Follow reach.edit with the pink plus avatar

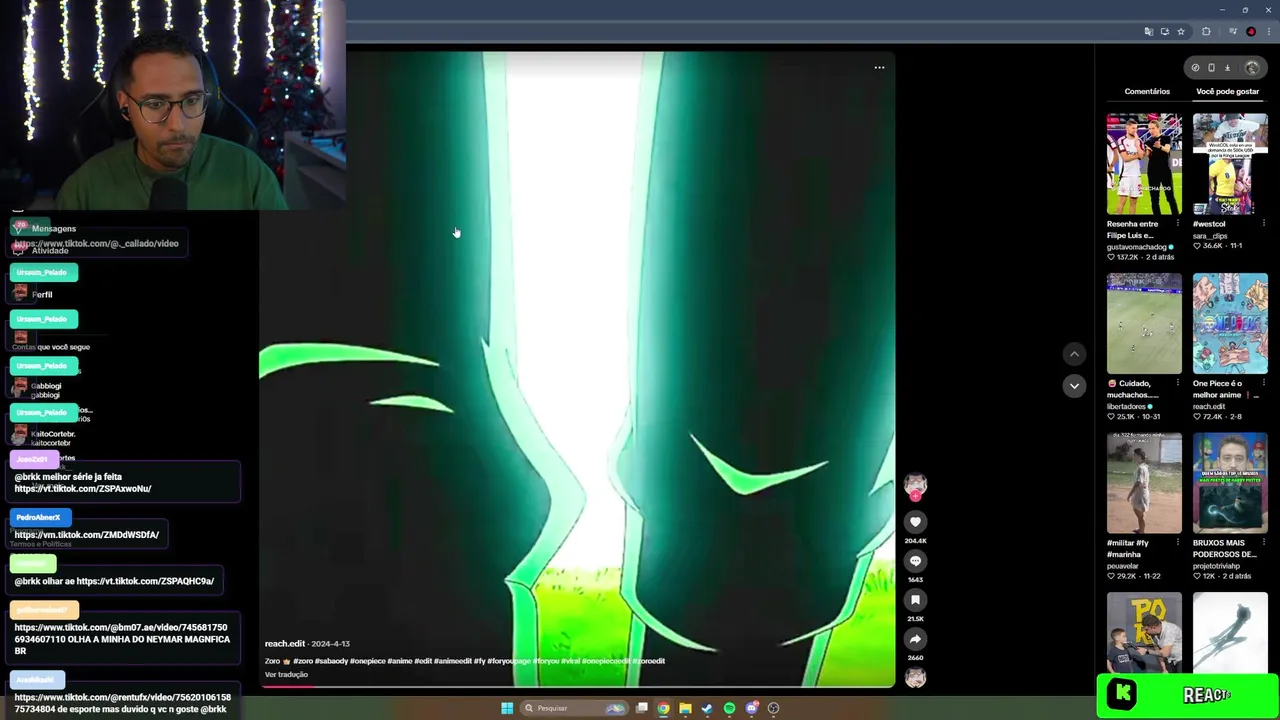915,487
